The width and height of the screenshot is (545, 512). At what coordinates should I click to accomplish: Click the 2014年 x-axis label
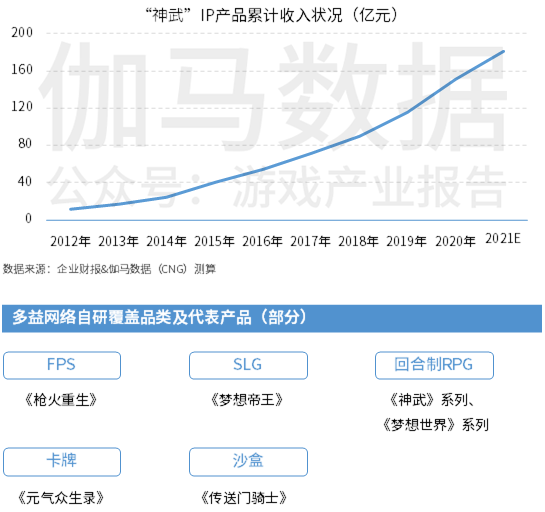click(166, 241)
